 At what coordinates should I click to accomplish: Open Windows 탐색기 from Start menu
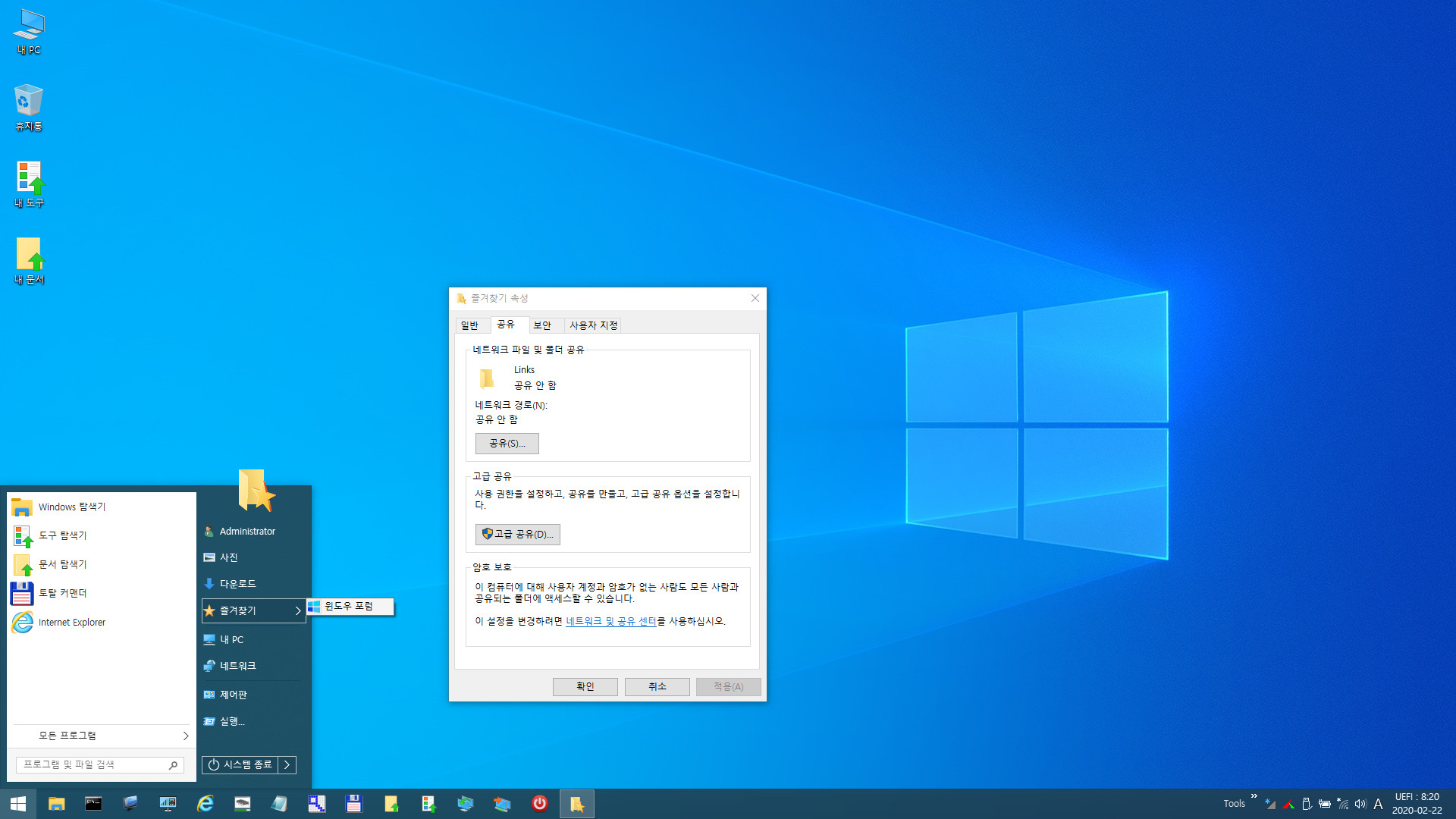click(x=102, y=507)
